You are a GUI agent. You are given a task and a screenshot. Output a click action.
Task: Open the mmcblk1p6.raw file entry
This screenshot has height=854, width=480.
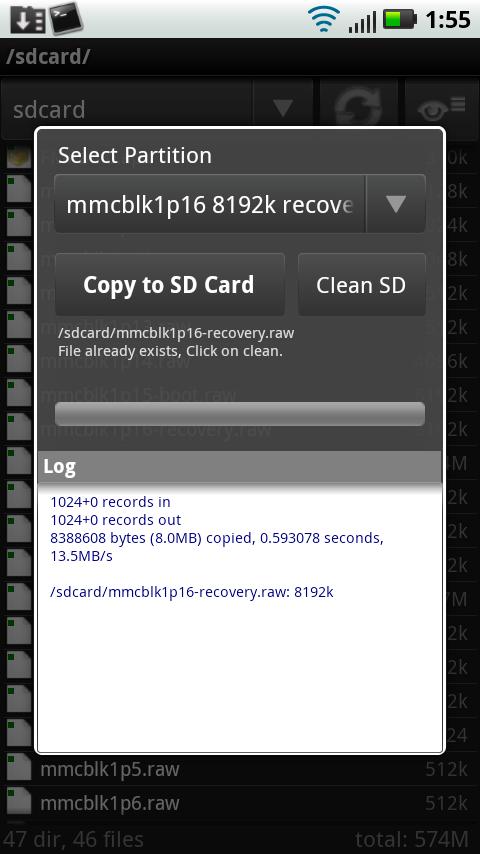pyautogui.click(x=240, y=803)
